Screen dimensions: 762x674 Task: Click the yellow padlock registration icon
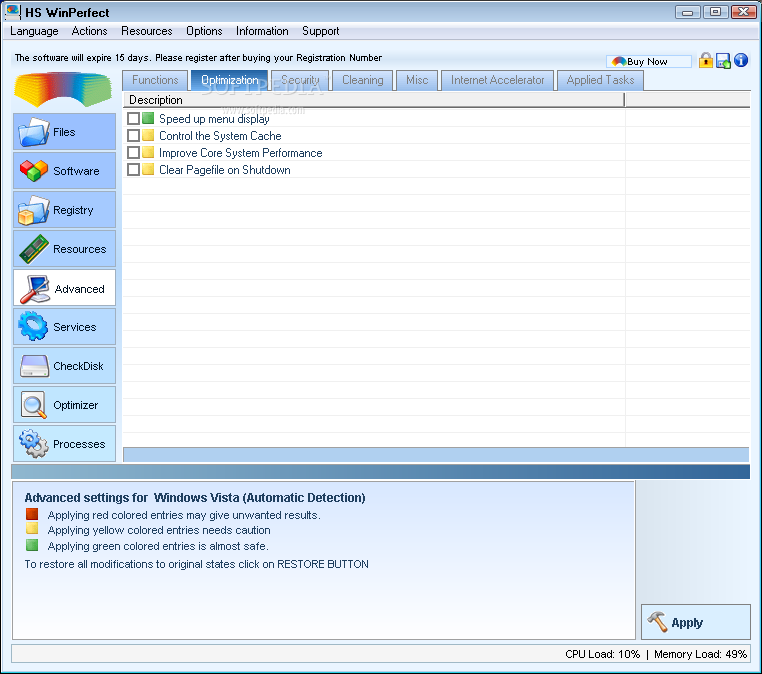coord(706,60)
